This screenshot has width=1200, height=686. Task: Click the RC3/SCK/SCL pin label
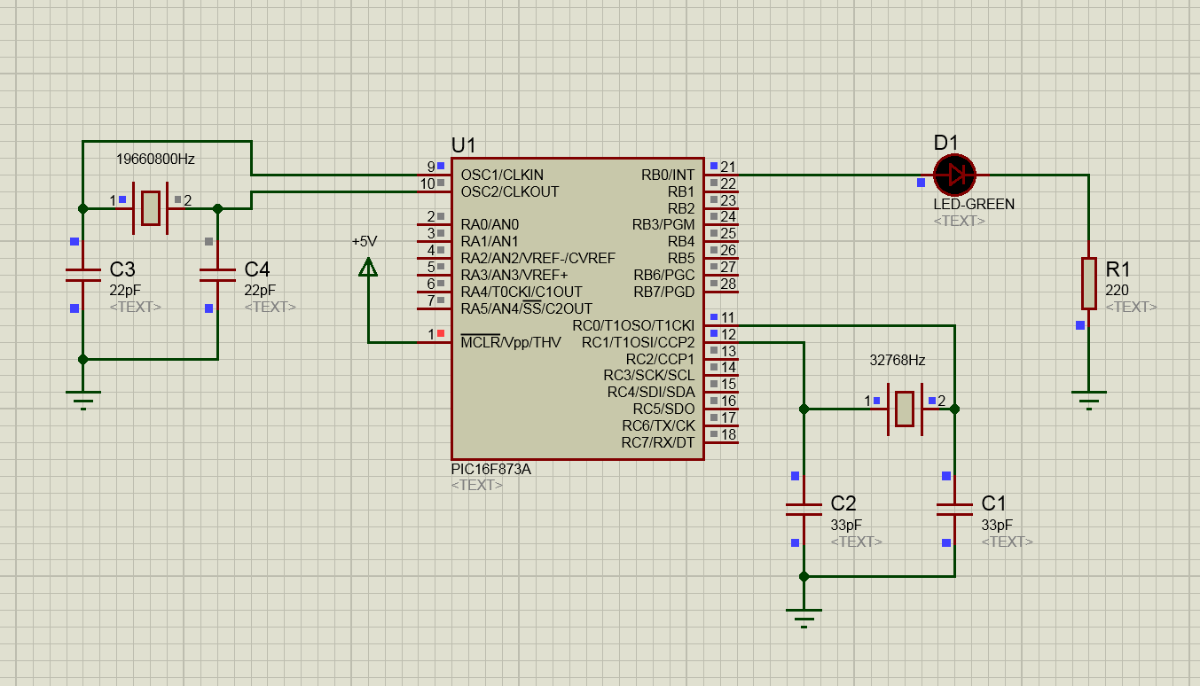(x=649, y=375)
